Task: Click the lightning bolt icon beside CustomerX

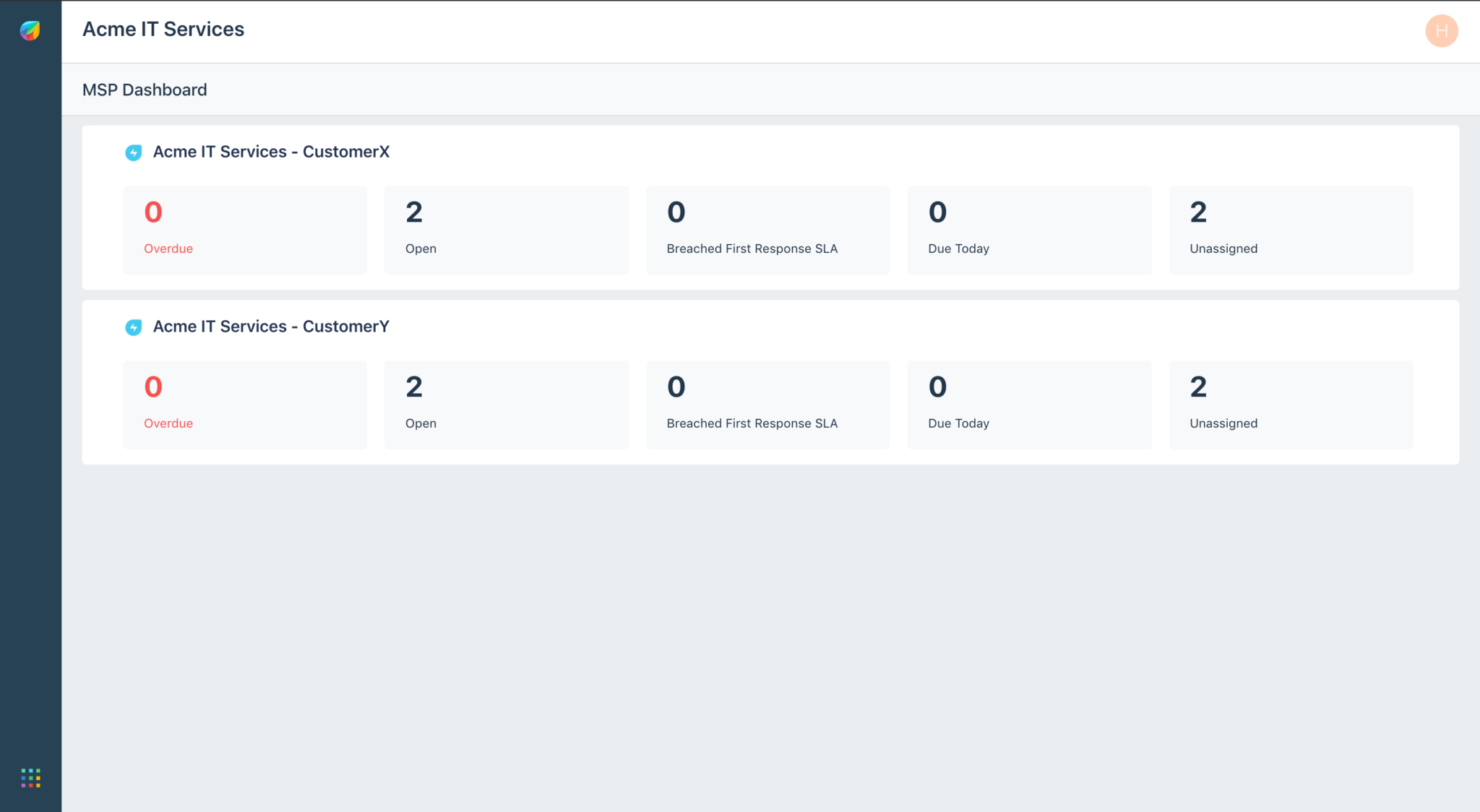Action: coord(134,152)
